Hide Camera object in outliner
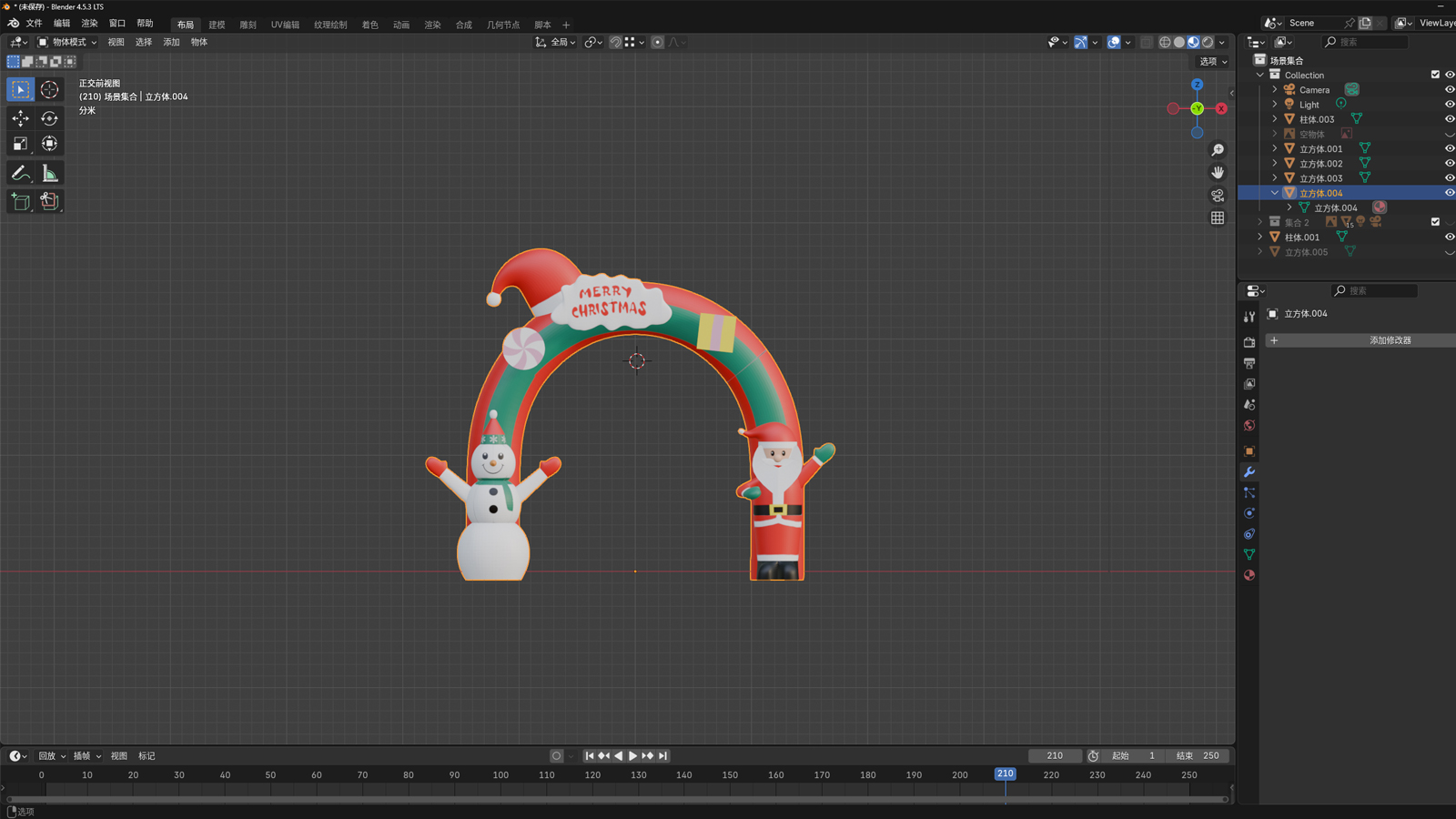This screenshot has width=1456, height=819. (1449, 90)
